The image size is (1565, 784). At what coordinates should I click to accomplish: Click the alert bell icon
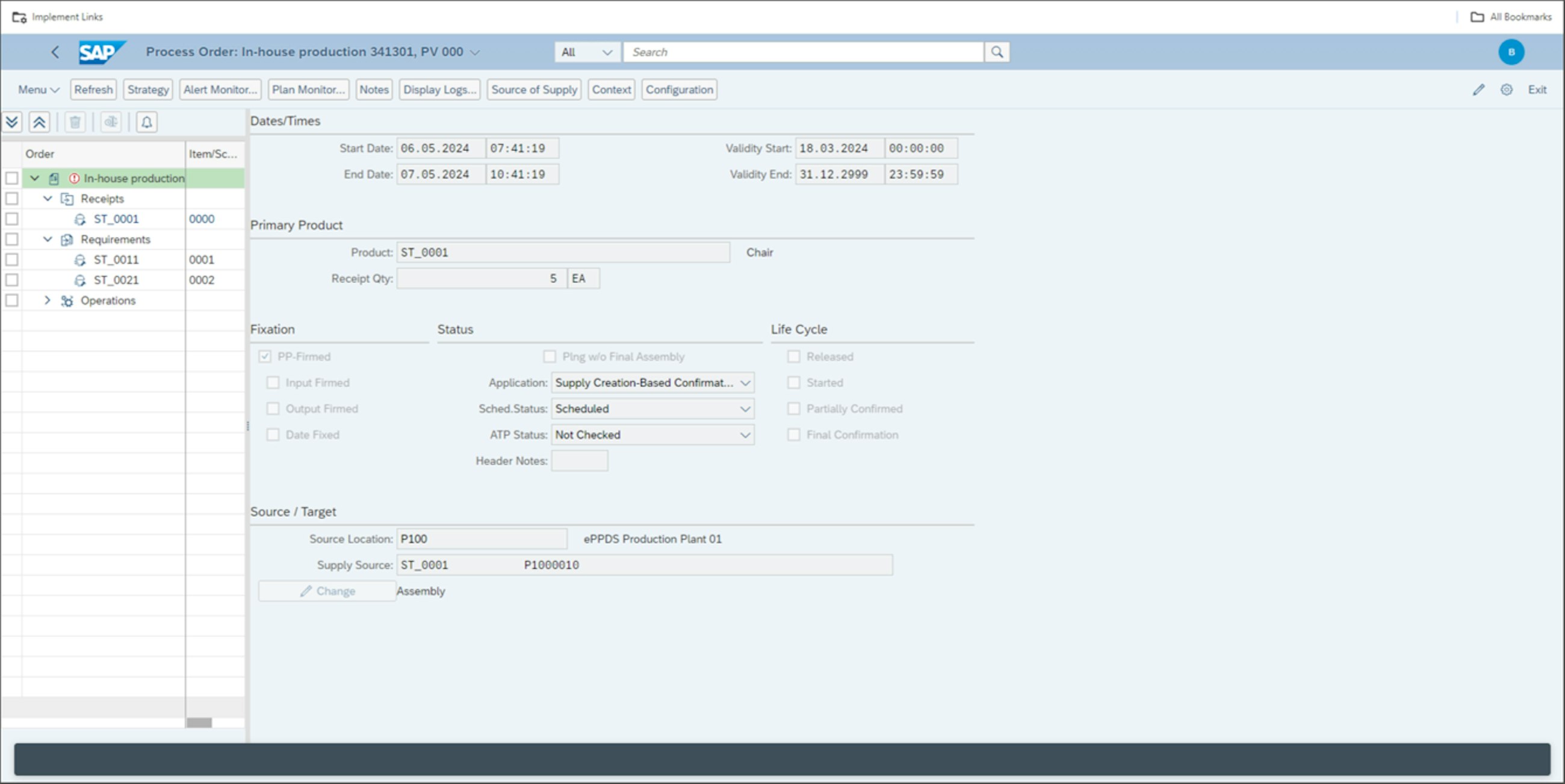pos(146,122)
